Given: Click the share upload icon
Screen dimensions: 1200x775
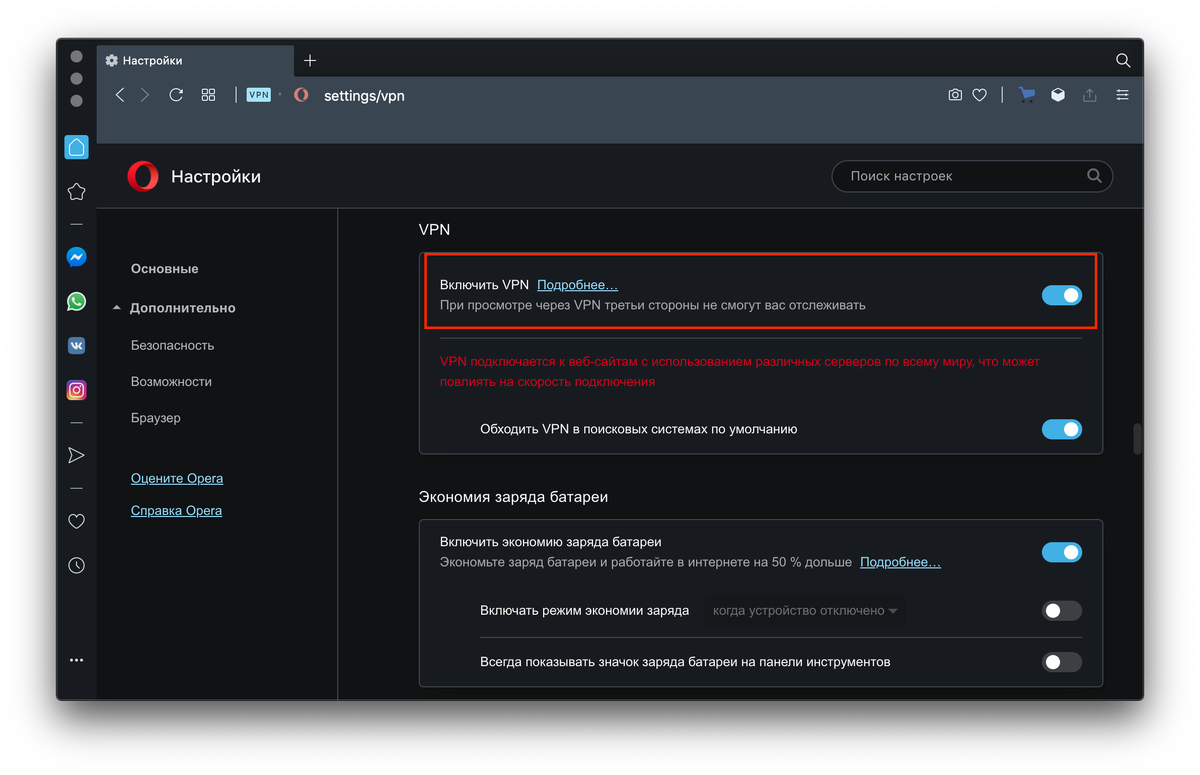Looking at the screenshot, I should tap(1090, 95).
